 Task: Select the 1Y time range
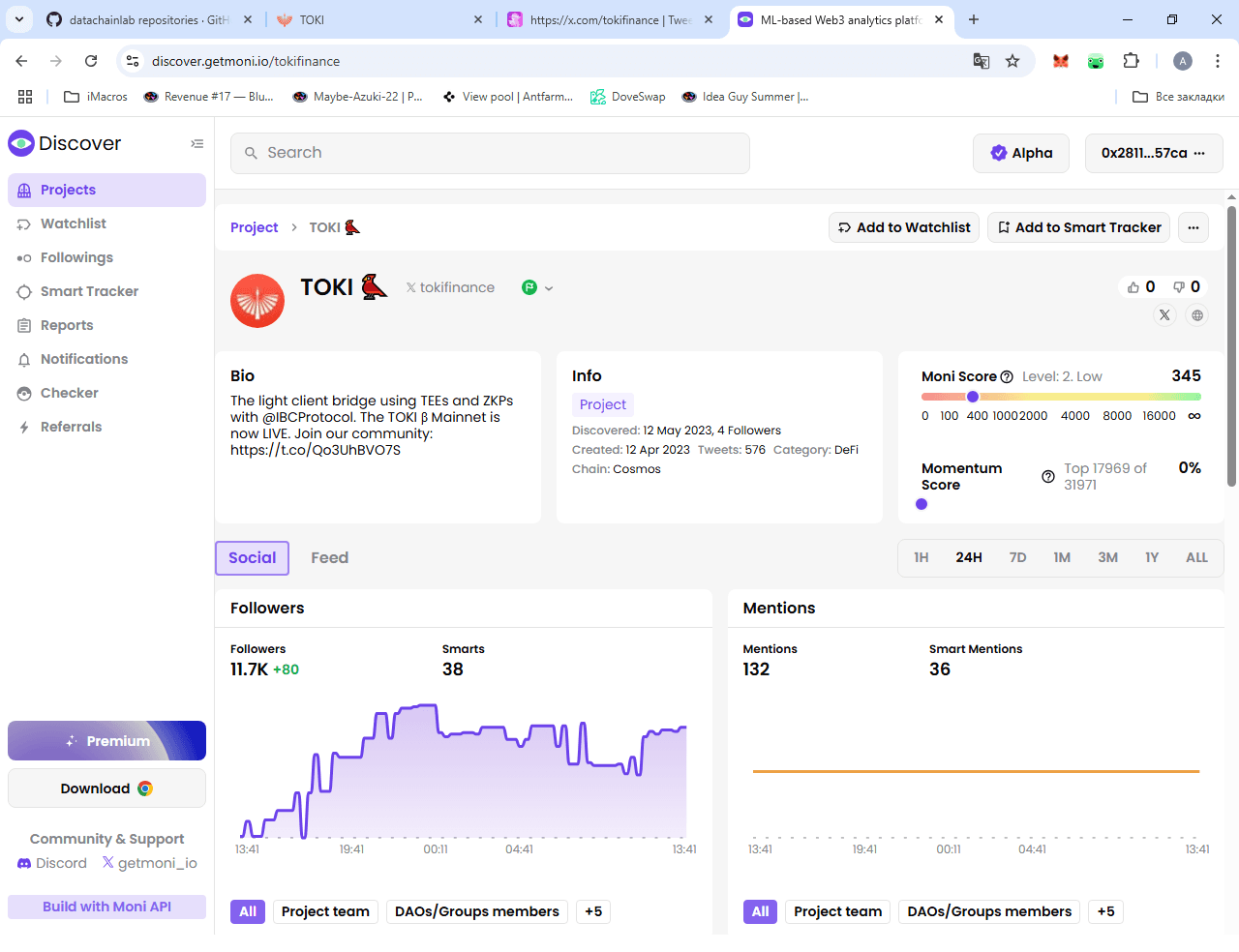click(1152, 557)
